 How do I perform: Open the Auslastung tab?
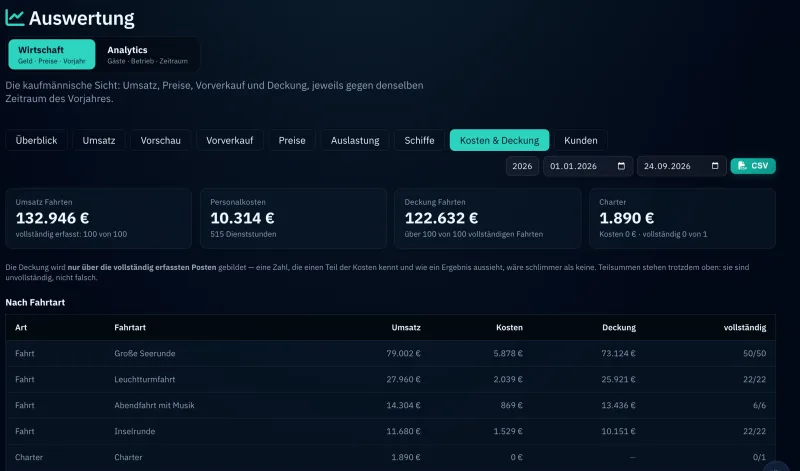[x=355, y=140]
